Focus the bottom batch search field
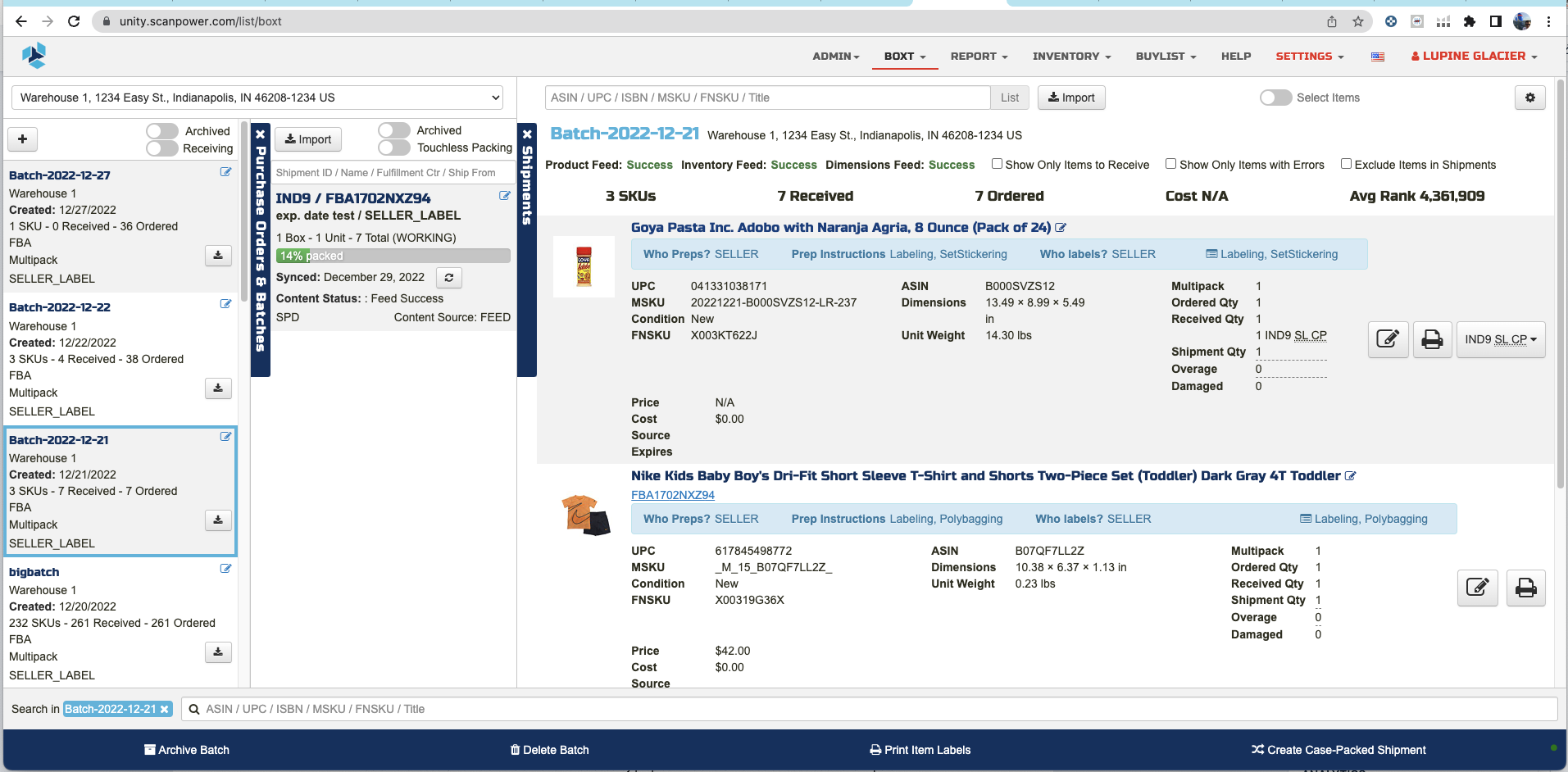Image resolution: width=1568 pixels, height=772 pixels. [x=869, y=709]
